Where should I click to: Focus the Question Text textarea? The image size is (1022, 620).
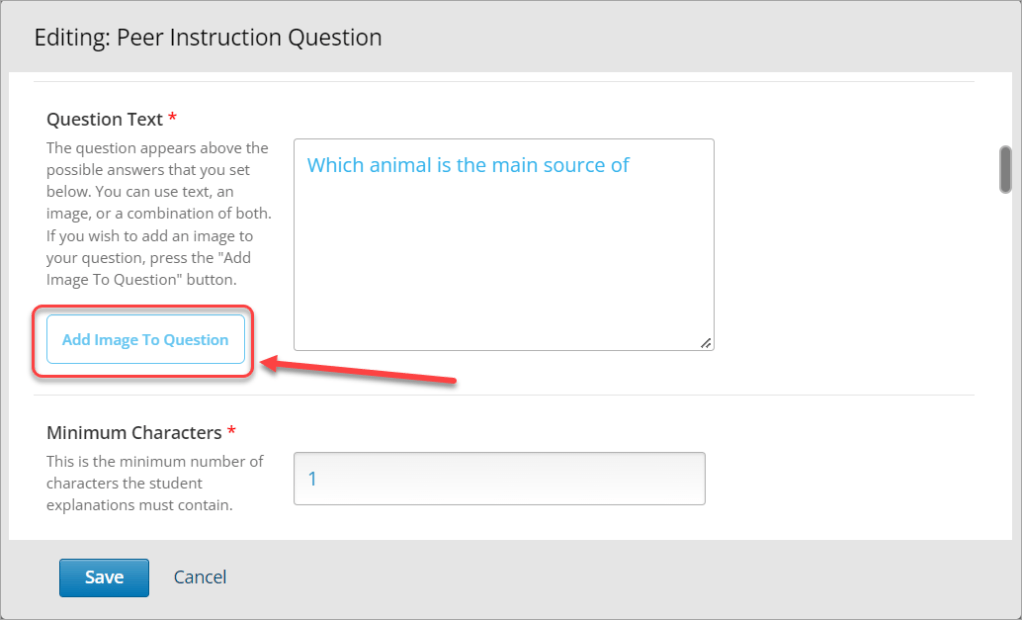point(503,260)
